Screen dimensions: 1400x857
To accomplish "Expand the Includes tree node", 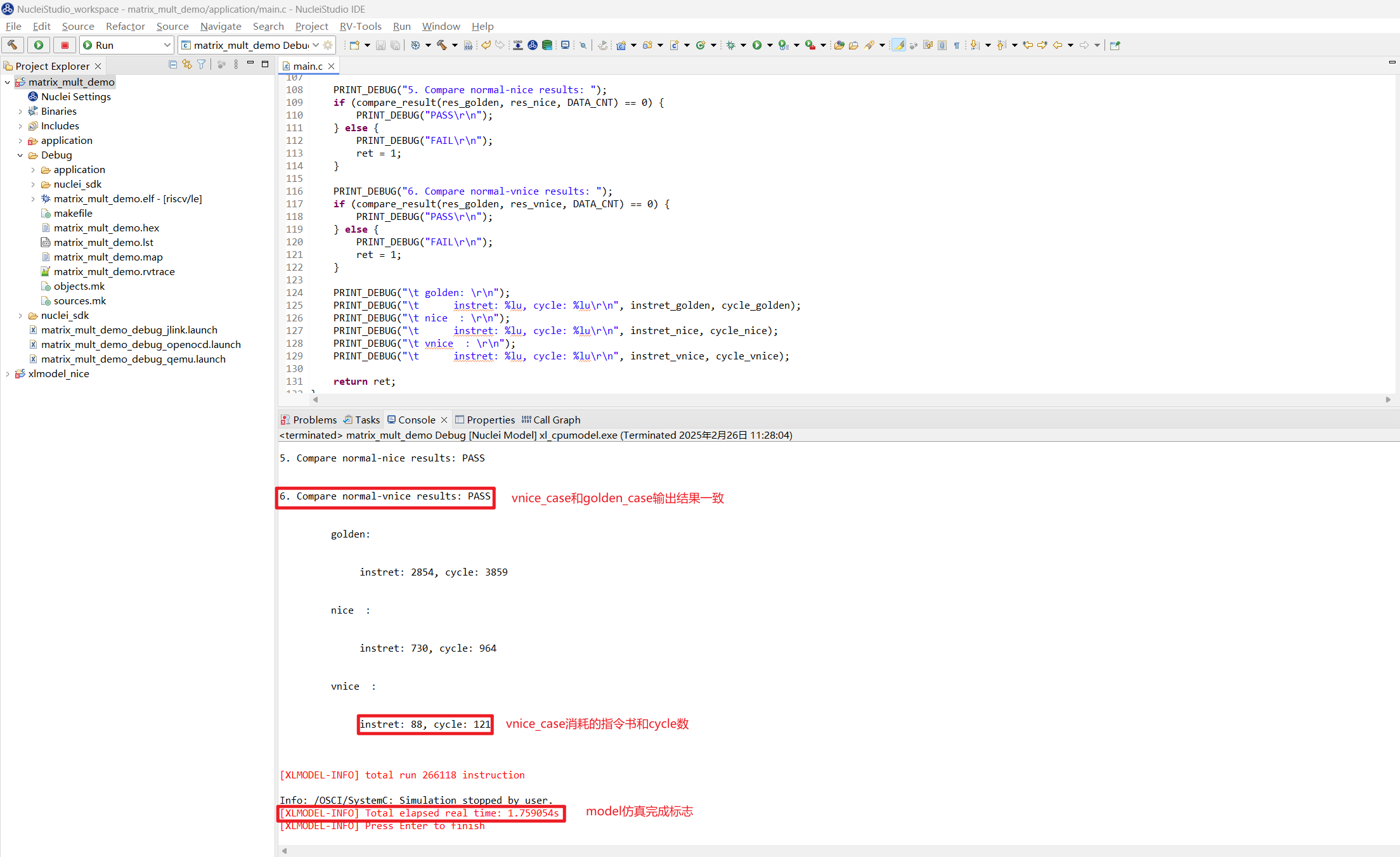I will pos(20,126).
